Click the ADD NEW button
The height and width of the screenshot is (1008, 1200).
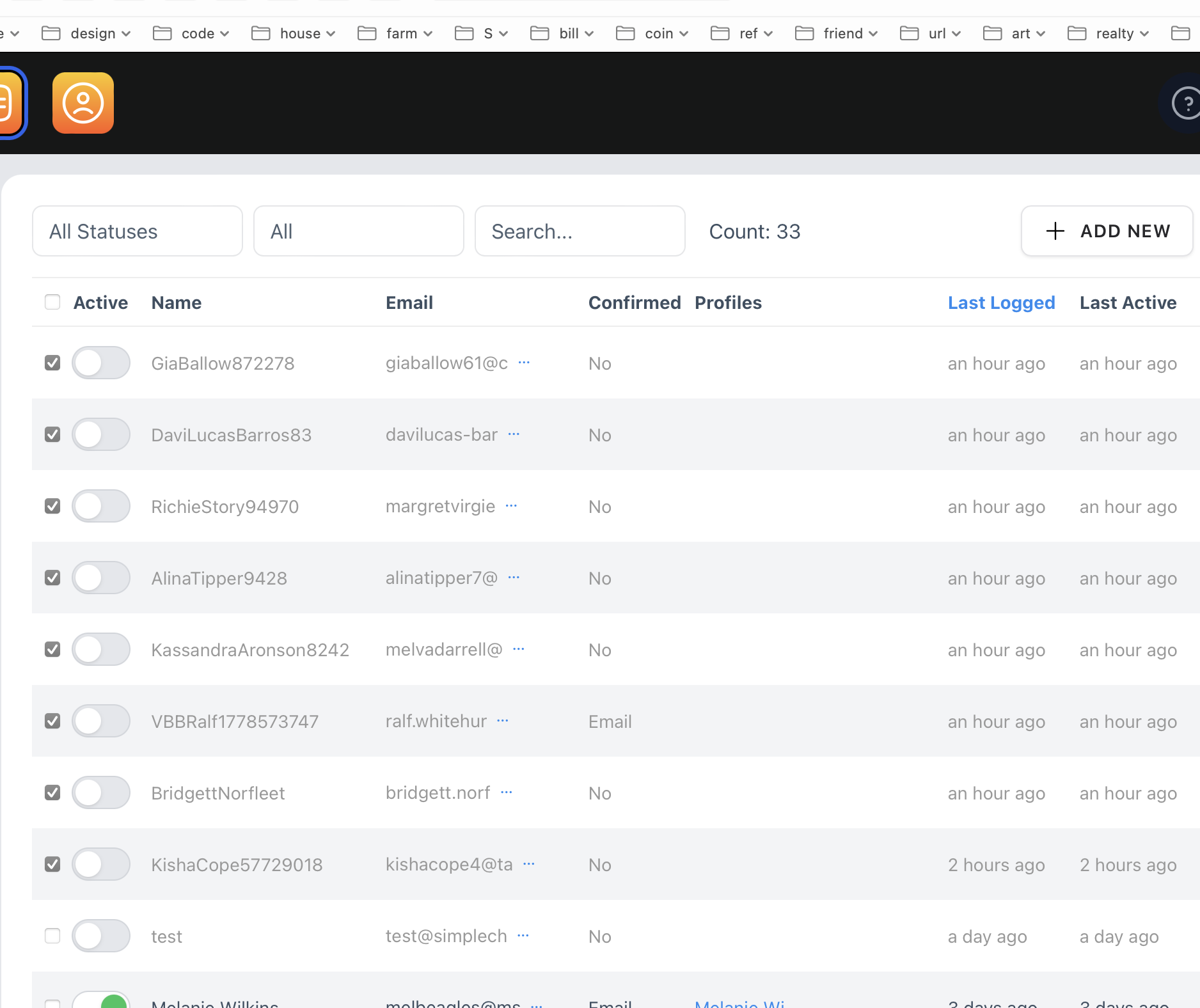point(1107,231)
